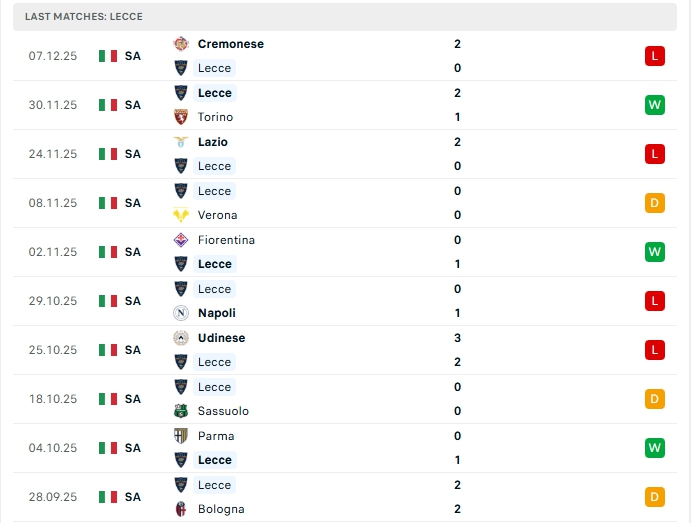Click the Torino club logo
This screenshot has width=691, height=523.
click(x=181, y=117)
